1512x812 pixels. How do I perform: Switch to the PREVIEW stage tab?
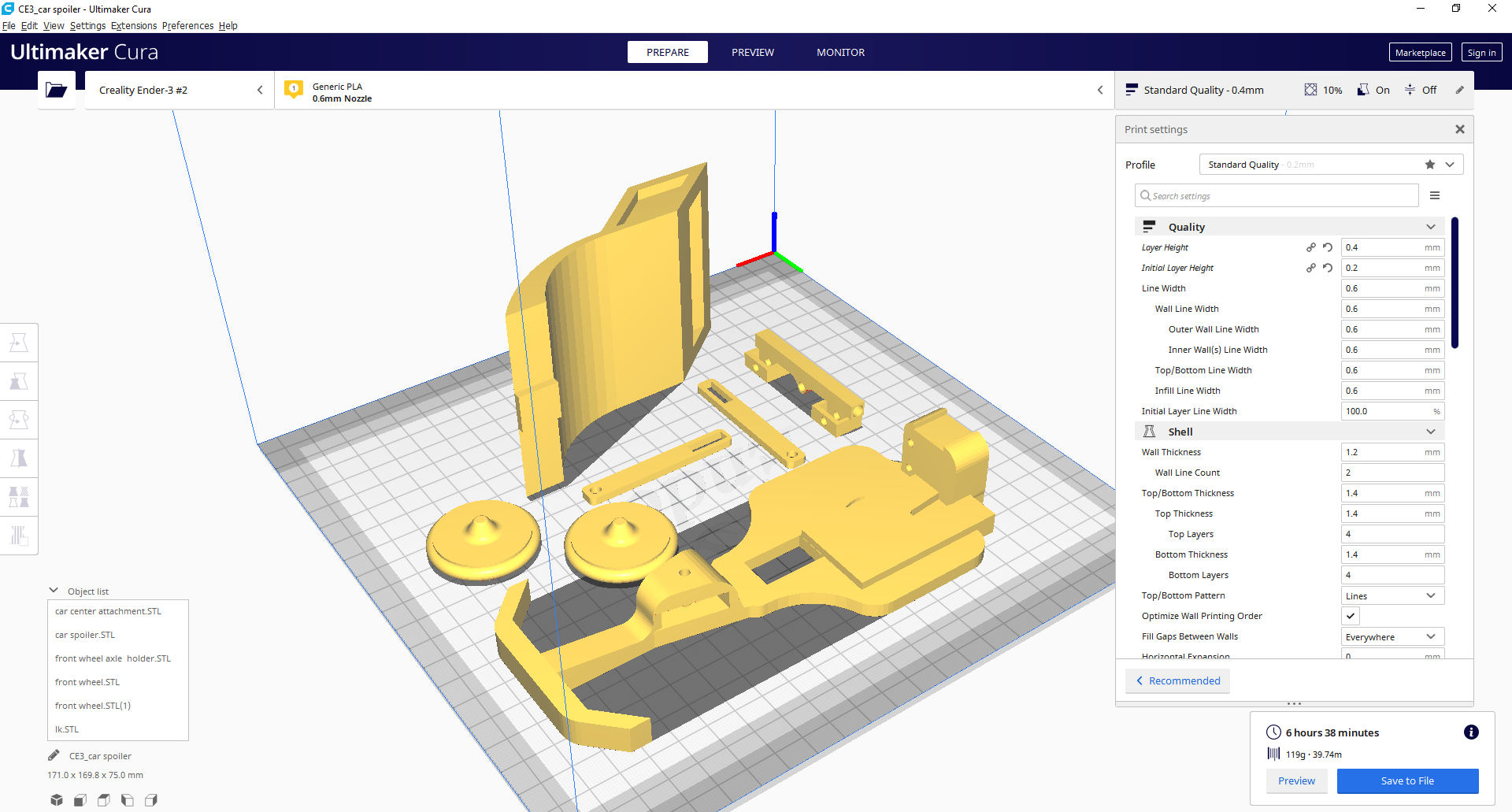753,52
